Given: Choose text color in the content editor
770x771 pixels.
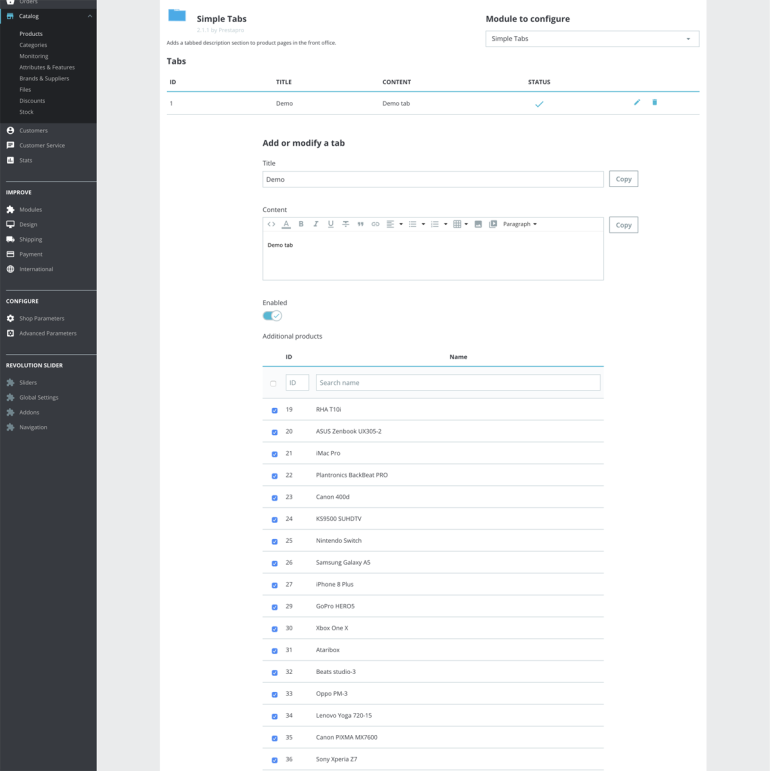Looking at the screenshot, I should [286, 224].
